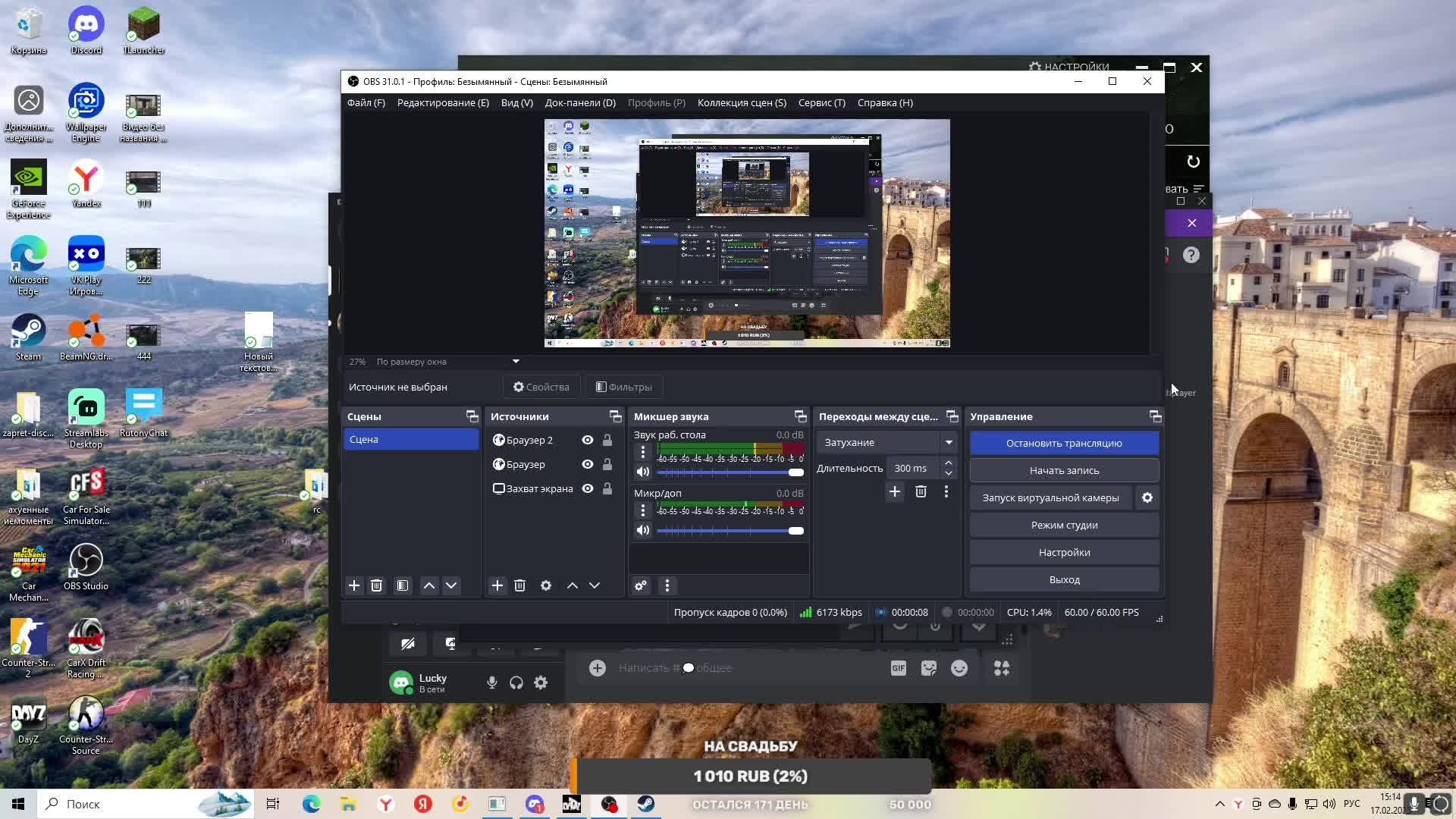Open GIF picker in Discord chat
The width and height of the screenshot is (1456, 819).
pyautogui.click(x=899, y=668)
